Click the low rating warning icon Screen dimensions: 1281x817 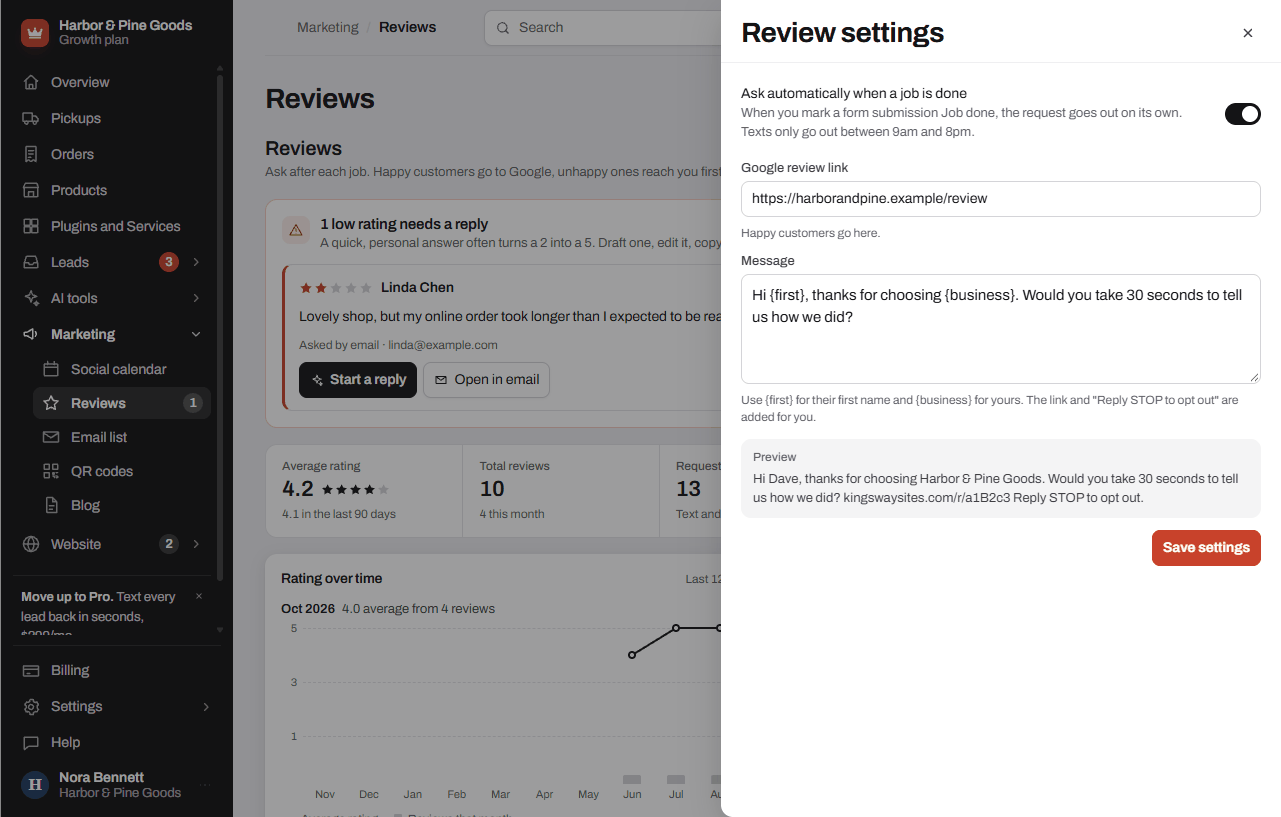point(296,231)
